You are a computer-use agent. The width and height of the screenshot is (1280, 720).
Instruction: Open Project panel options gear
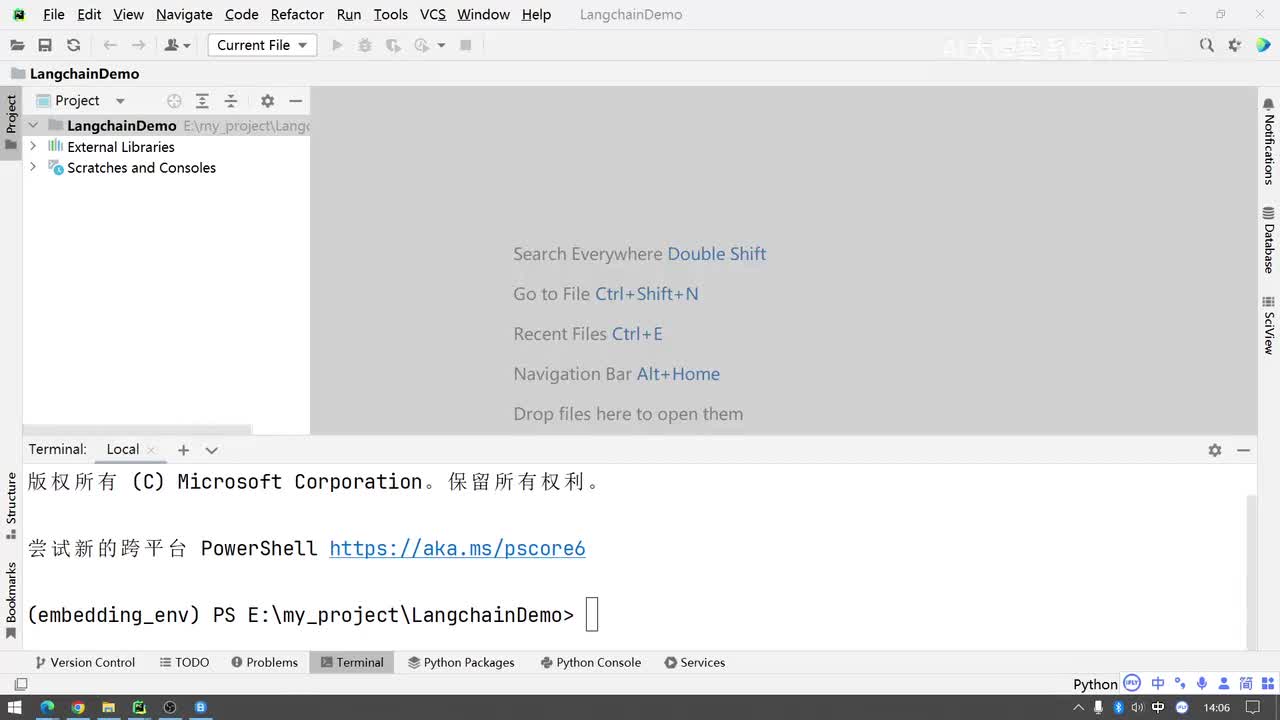(x=267, y=101)
